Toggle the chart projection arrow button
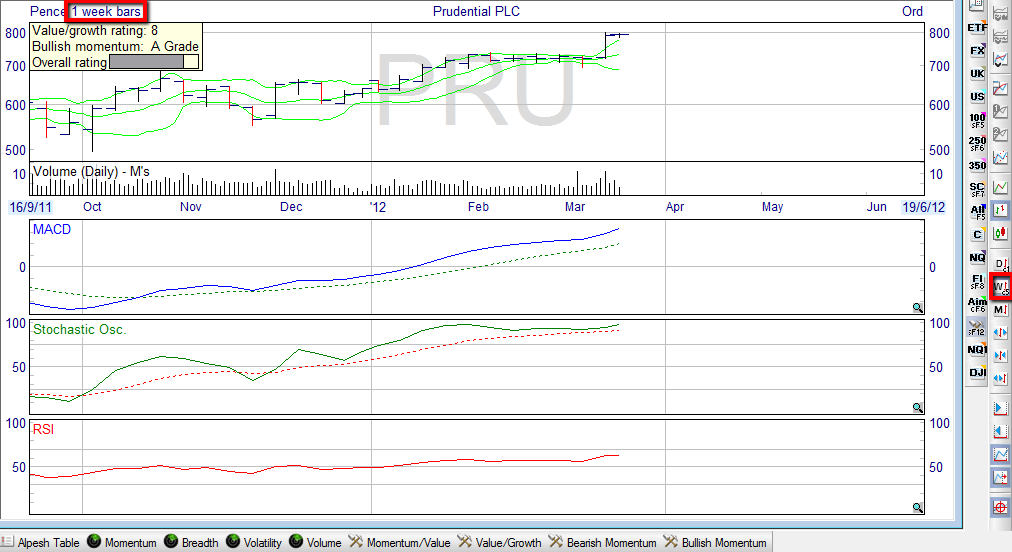Screen dimensions: 1012x552 (1000, 478)
